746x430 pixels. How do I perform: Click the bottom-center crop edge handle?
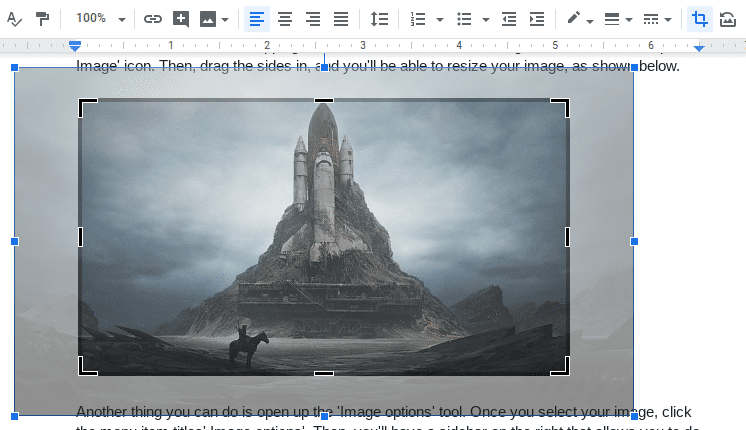coord(324,373)
